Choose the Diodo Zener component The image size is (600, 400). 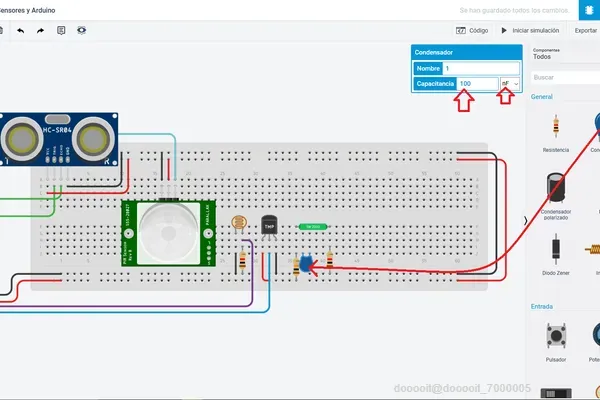[x=556, y=249]
